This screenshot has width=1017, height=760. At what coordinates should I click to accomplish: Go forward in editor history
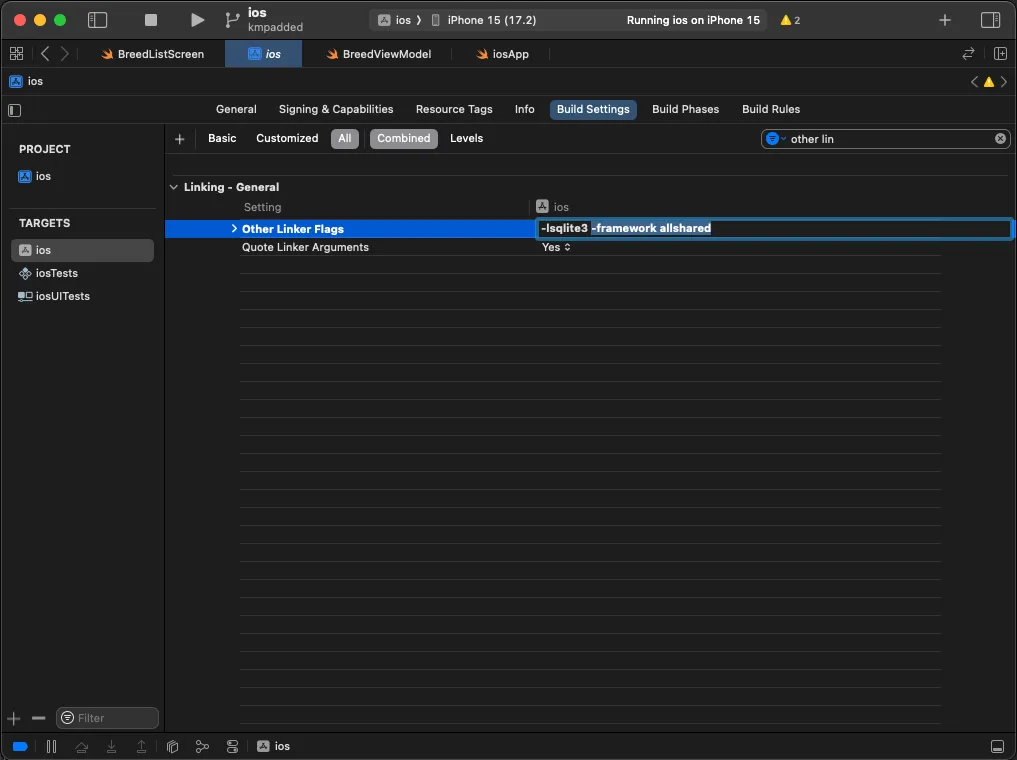[x=64, y=54]
